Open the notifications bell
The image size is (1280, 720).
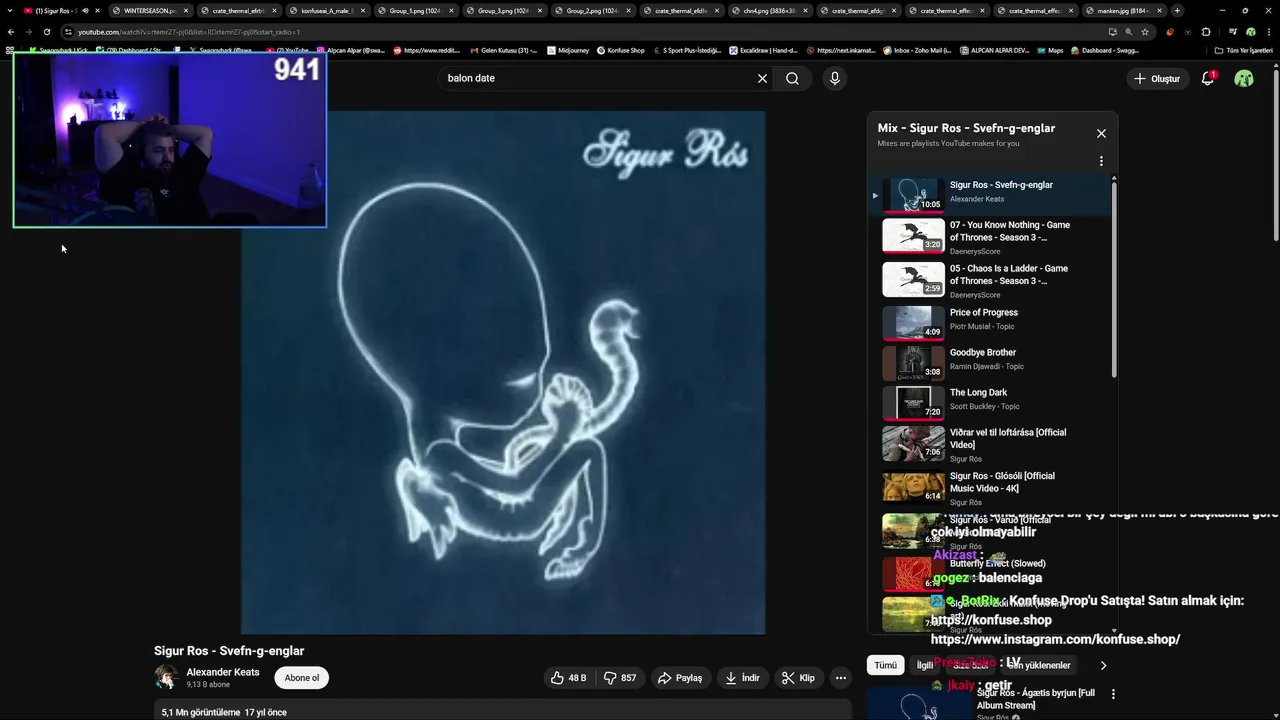1208,78
